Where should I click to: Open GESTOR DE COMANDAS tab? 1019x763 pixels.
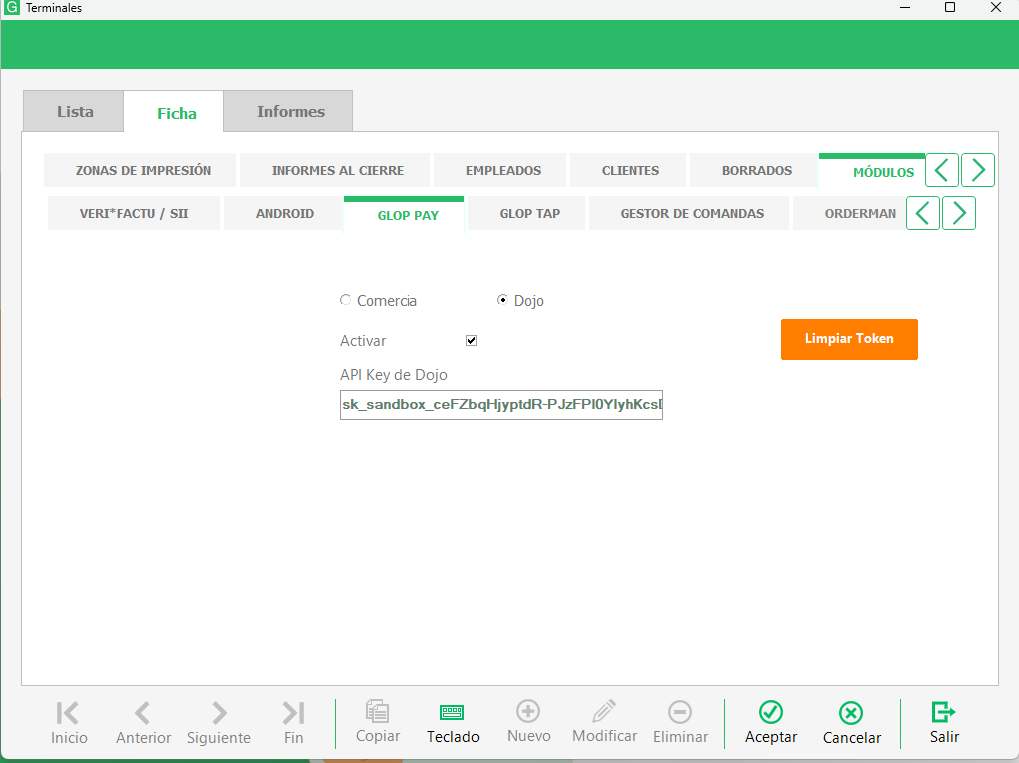[689, 213]
